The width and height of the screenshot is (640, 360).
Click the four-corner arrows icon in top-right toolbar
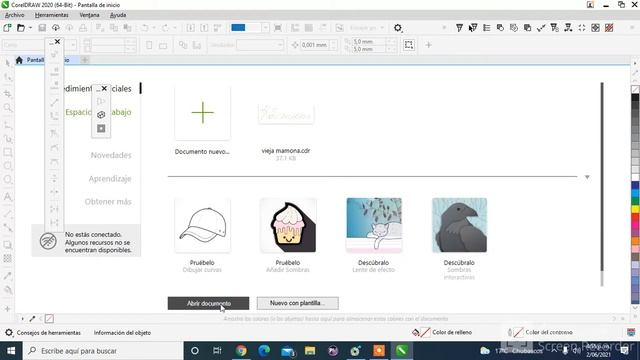click(x=582, y=28)
